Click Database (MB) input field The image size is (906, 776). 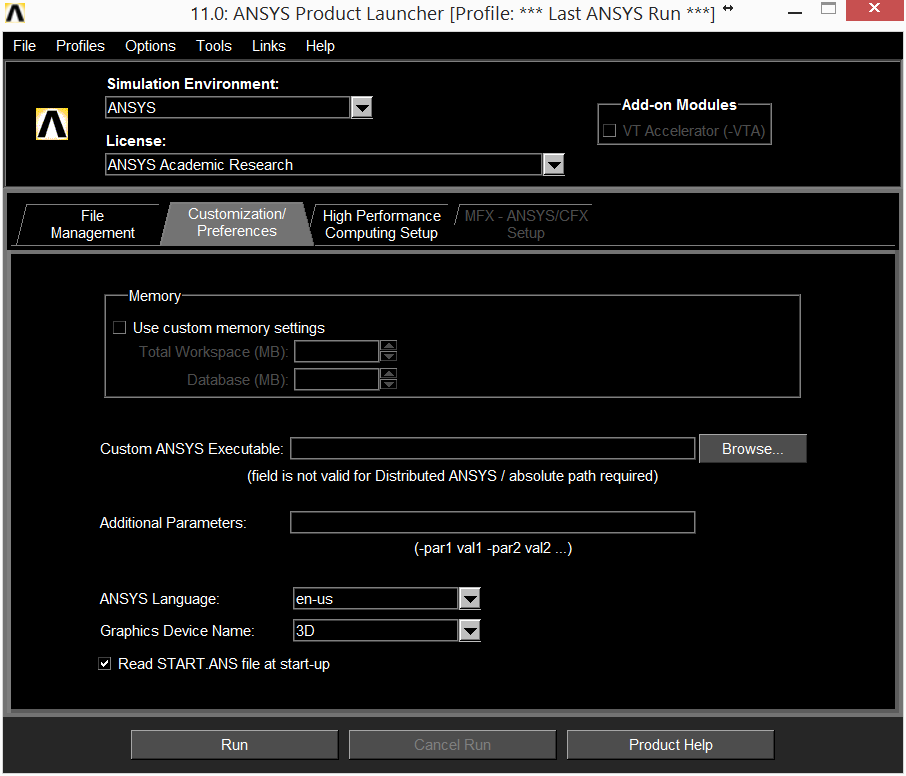337,380
